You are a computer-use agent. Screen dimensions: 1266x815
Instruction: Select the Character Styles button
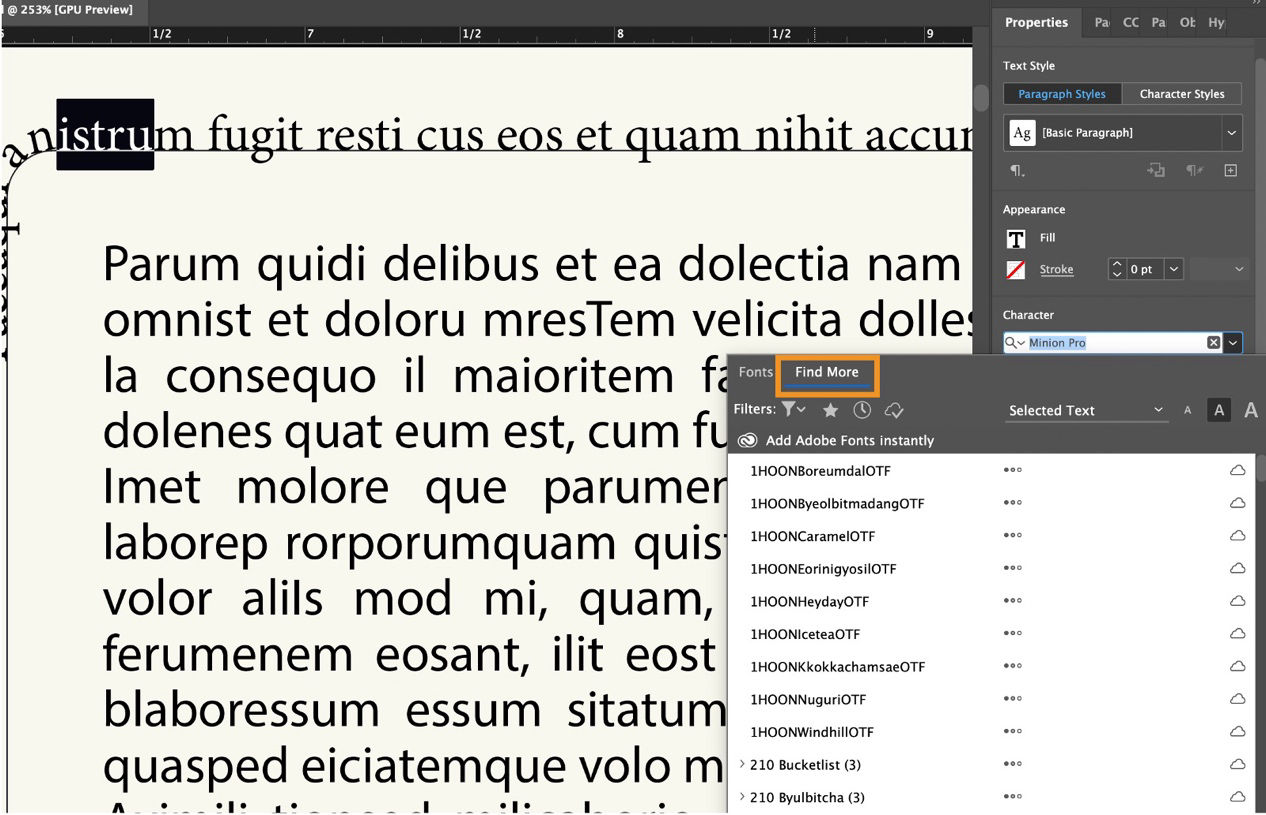click(x=1181, y=94)
